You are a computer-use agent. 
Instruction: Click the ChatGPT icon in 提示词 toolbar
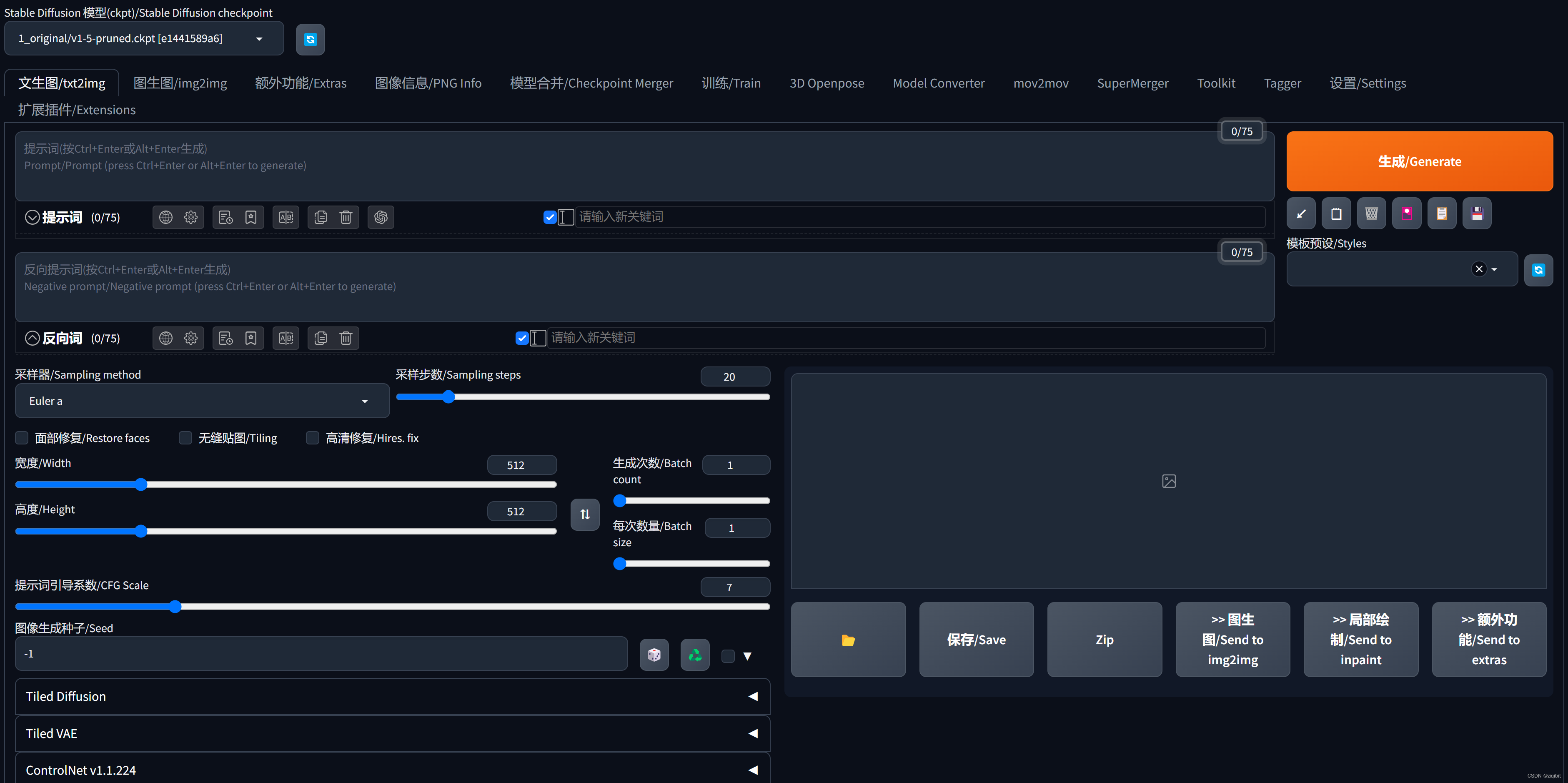(381, 217)
